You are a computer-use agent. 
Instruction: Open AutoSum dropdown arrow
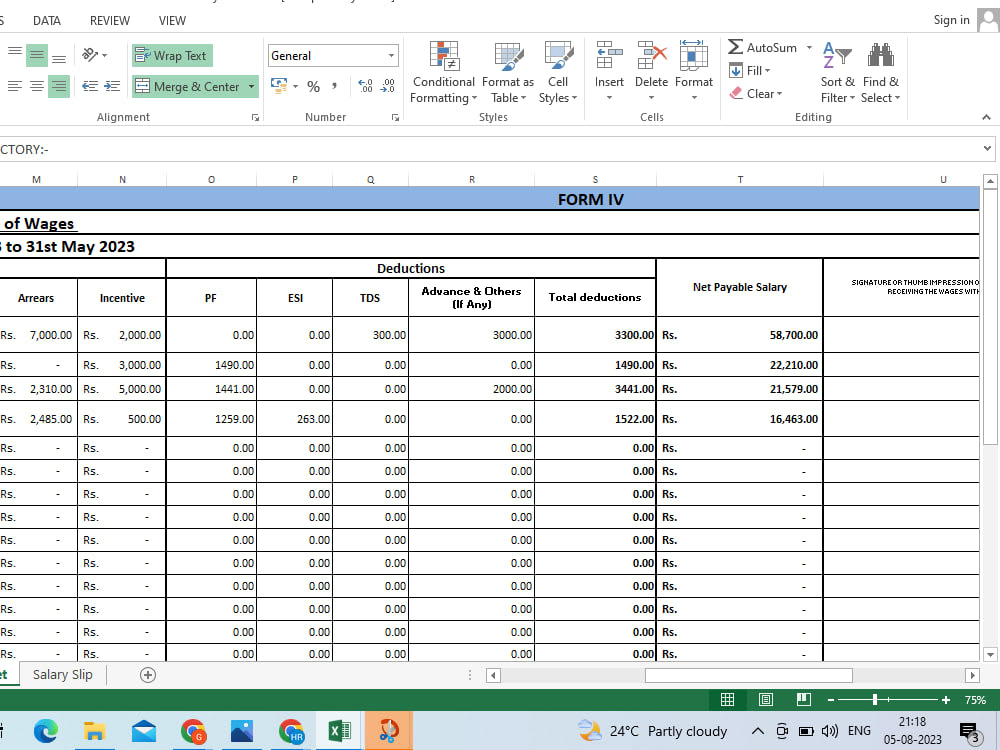tap(809, 48)
